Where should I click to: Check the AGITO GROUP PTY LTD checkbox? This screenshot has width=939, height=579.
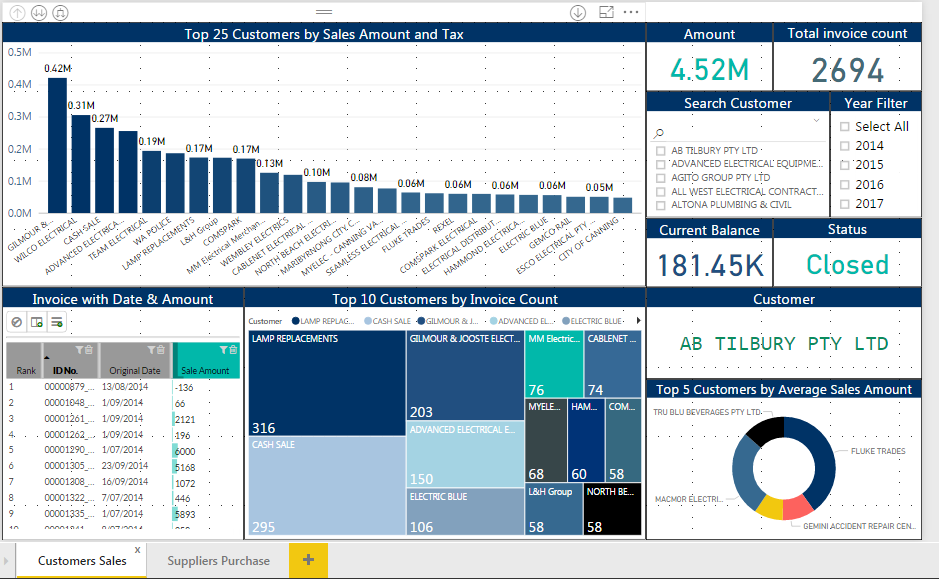click(661, 178)
